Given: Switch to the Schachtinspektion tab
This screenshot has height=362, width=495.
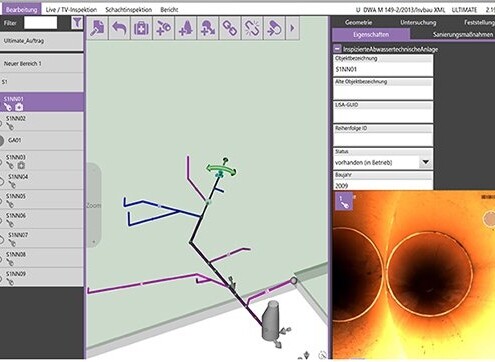Looking at the screenshot, I should (129, 10).
